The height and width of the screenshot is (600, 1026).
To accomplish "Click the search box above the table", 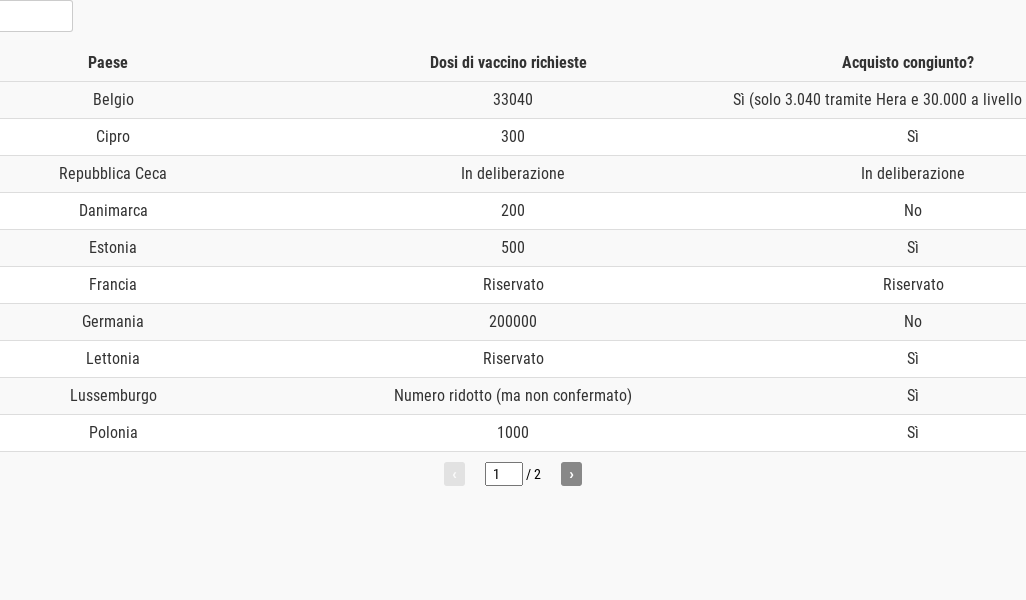I will pyautogui.click(x=35, y=16).
